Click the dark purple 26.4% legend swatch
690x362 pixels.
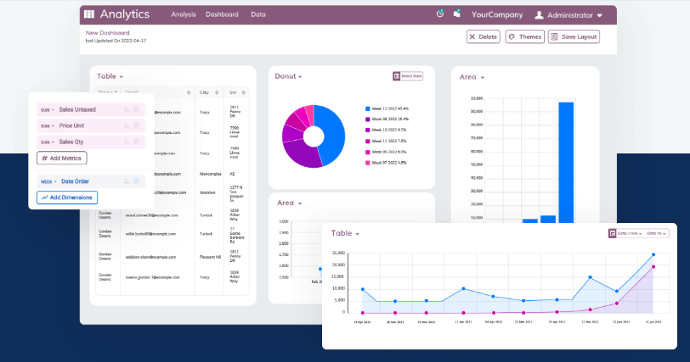click(367, 119)
